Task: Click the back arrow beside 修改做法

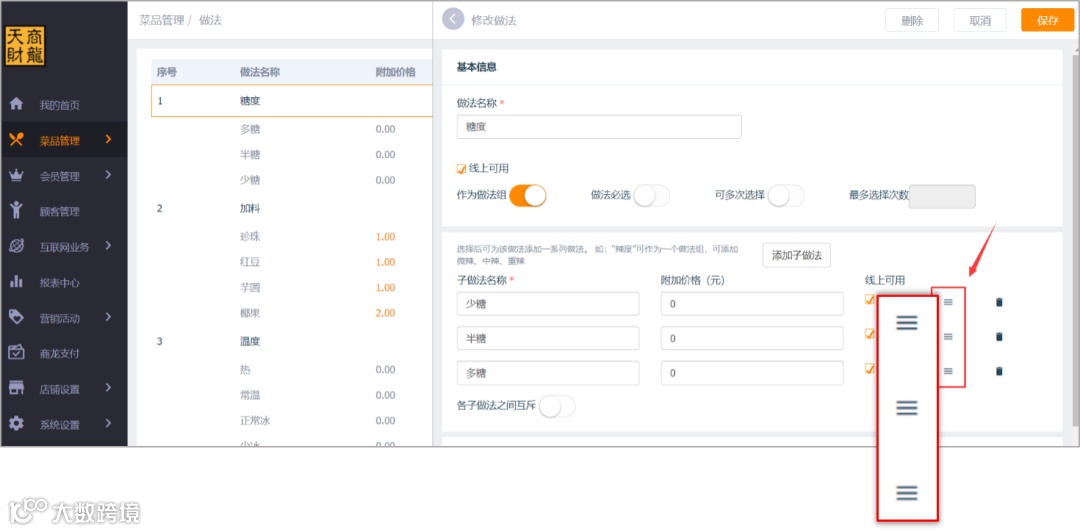Action: point(453,19)
